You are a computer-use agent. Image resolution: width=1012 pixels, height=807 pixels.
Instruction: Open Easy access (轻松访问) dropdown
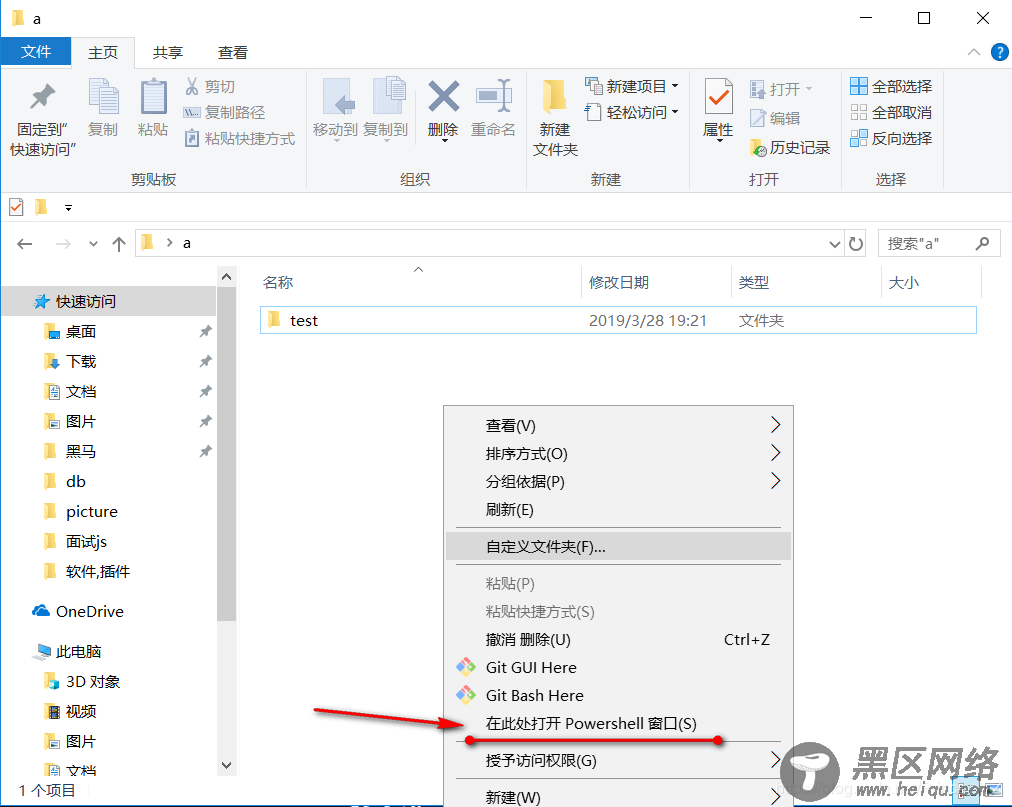pyautogui.click(x=632, y=112)
